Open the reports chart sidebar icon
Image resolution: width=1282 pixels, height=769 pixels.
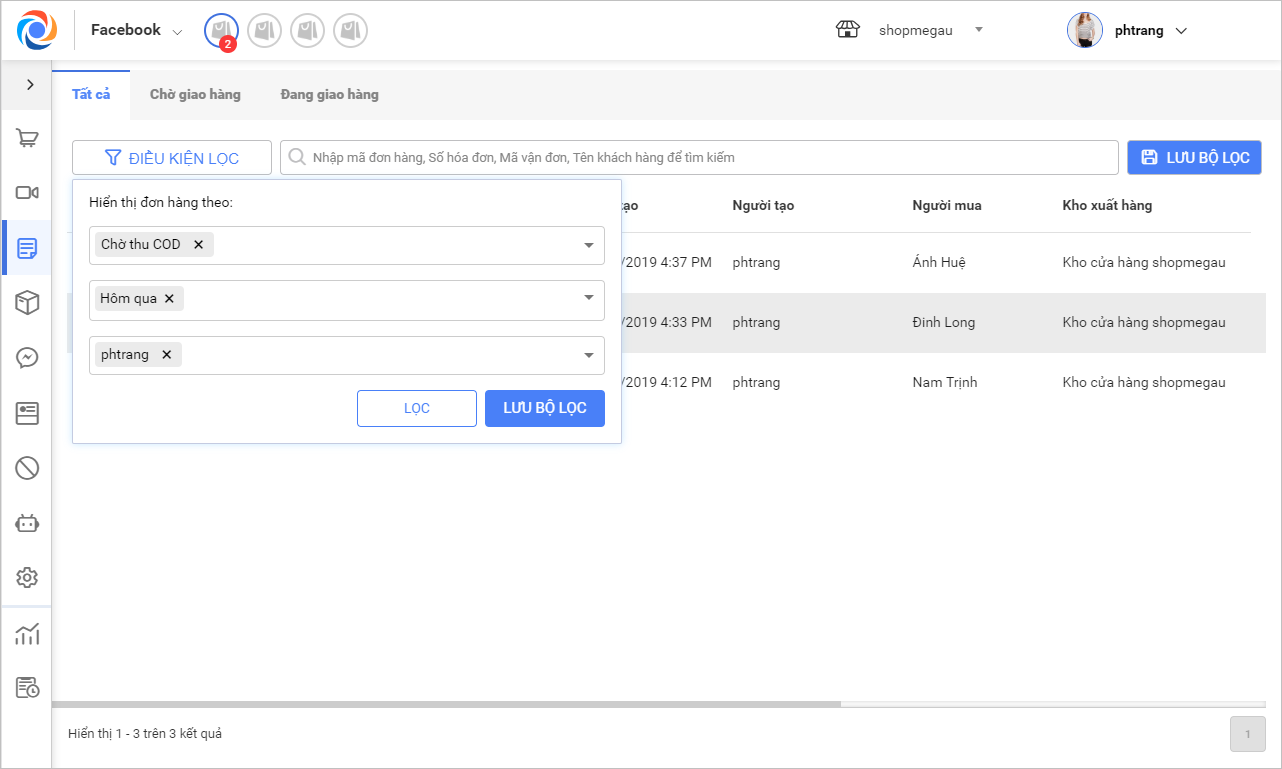[27, 633]
